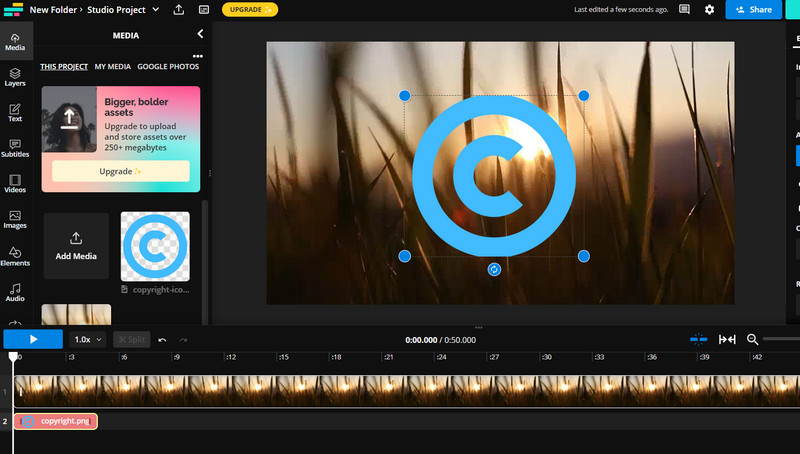Viewport: 800px width, 454px height.
Task: Open the comments icon near Share
Action: point(684,10)
